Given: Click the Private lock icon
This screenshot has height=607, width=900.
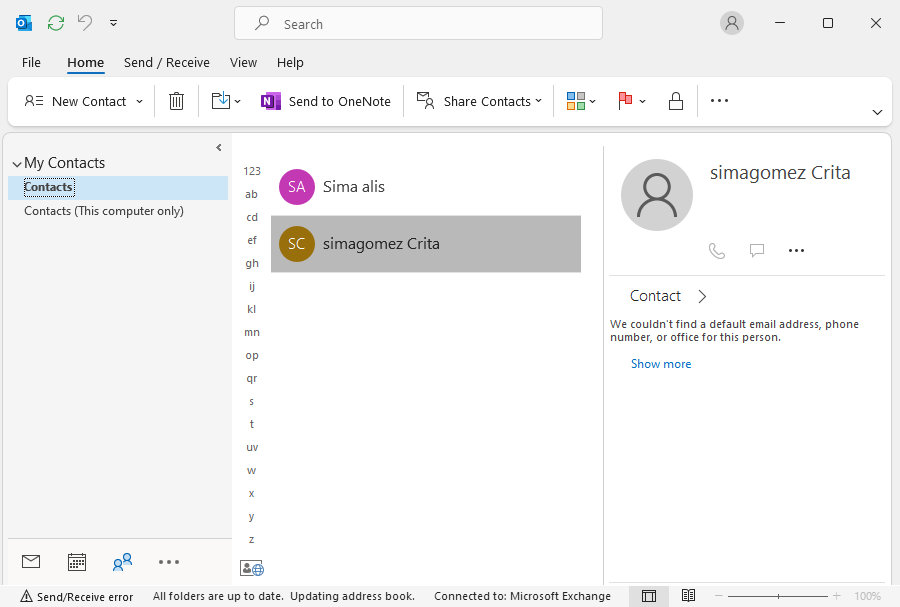Looking at the screenshot, I should pyautogui.click(x=676, y=101).
